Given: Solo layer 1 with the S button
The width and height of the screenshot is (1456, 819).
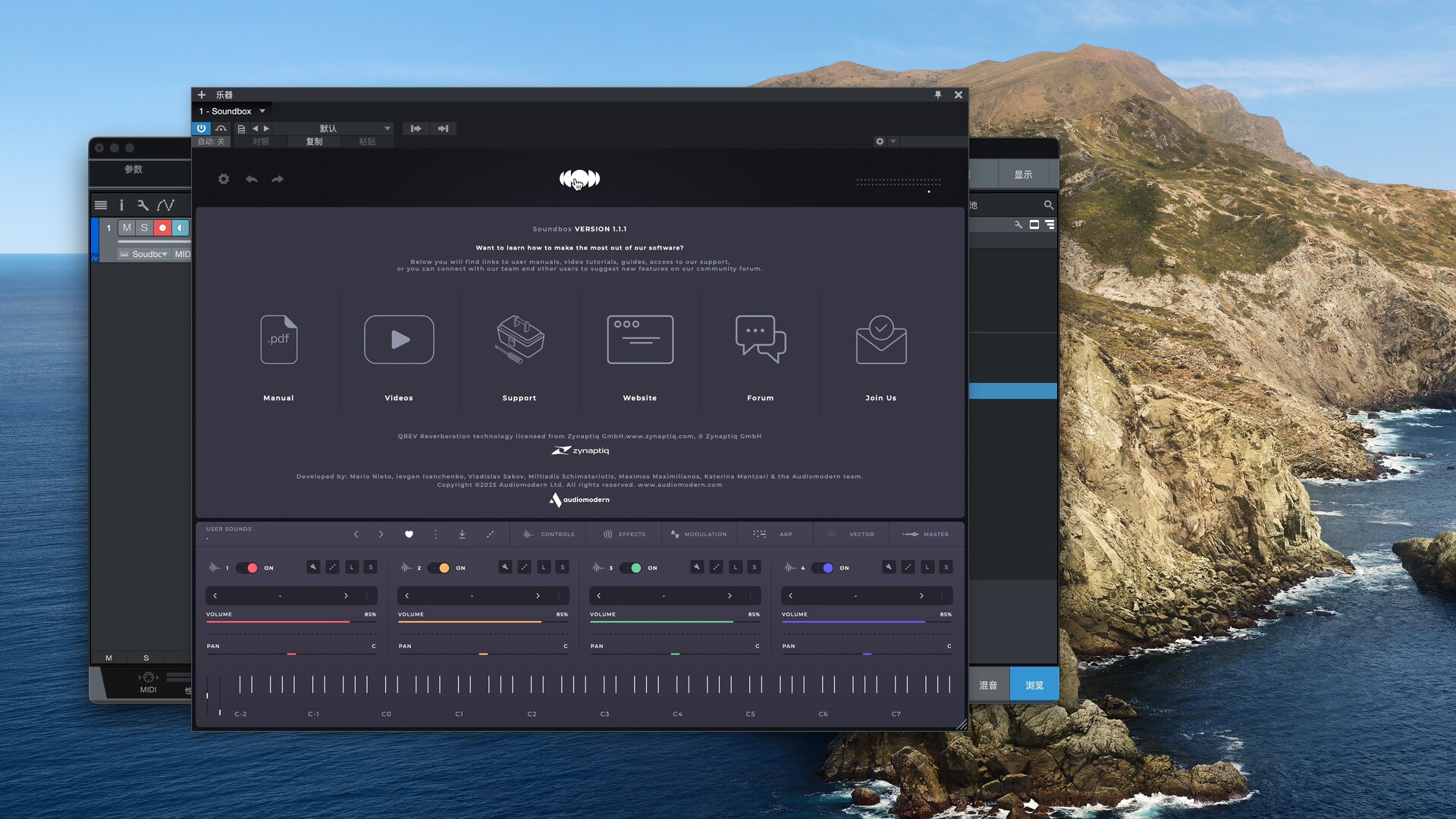Looking at the screenshot, I should point(371,567).
